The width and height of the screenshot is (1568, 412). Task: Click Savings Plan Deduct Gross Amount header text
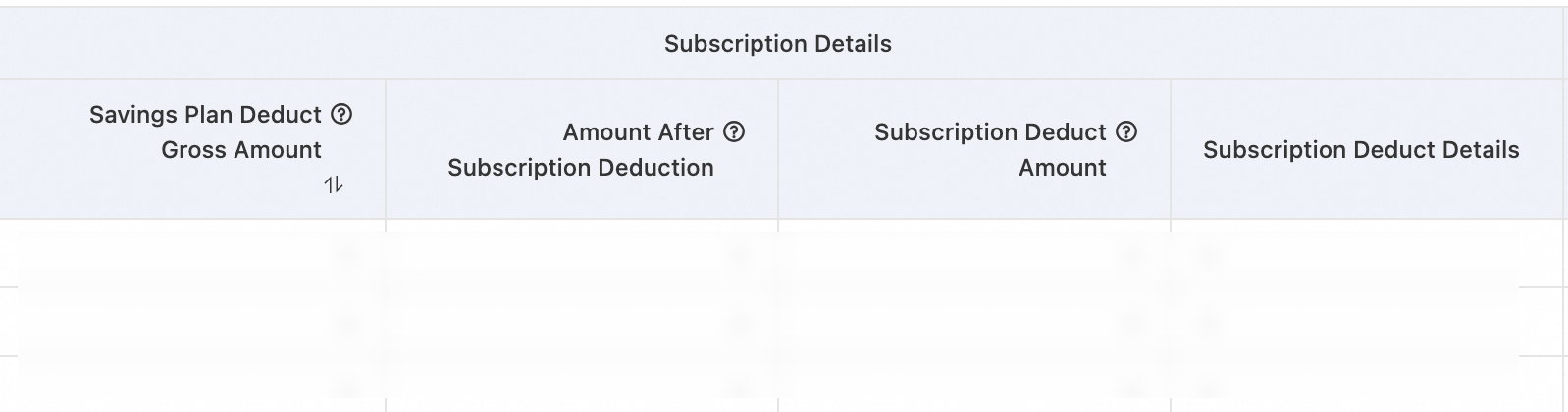tap(206, 132)
